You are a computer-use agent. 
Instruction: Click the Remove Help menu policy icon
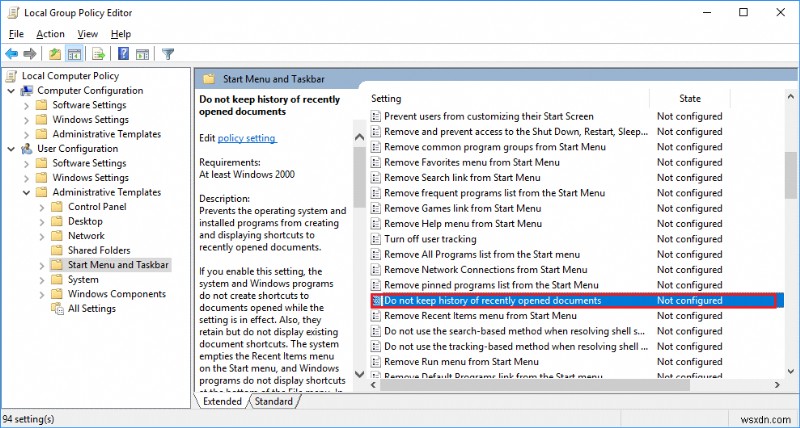point(376,224)
